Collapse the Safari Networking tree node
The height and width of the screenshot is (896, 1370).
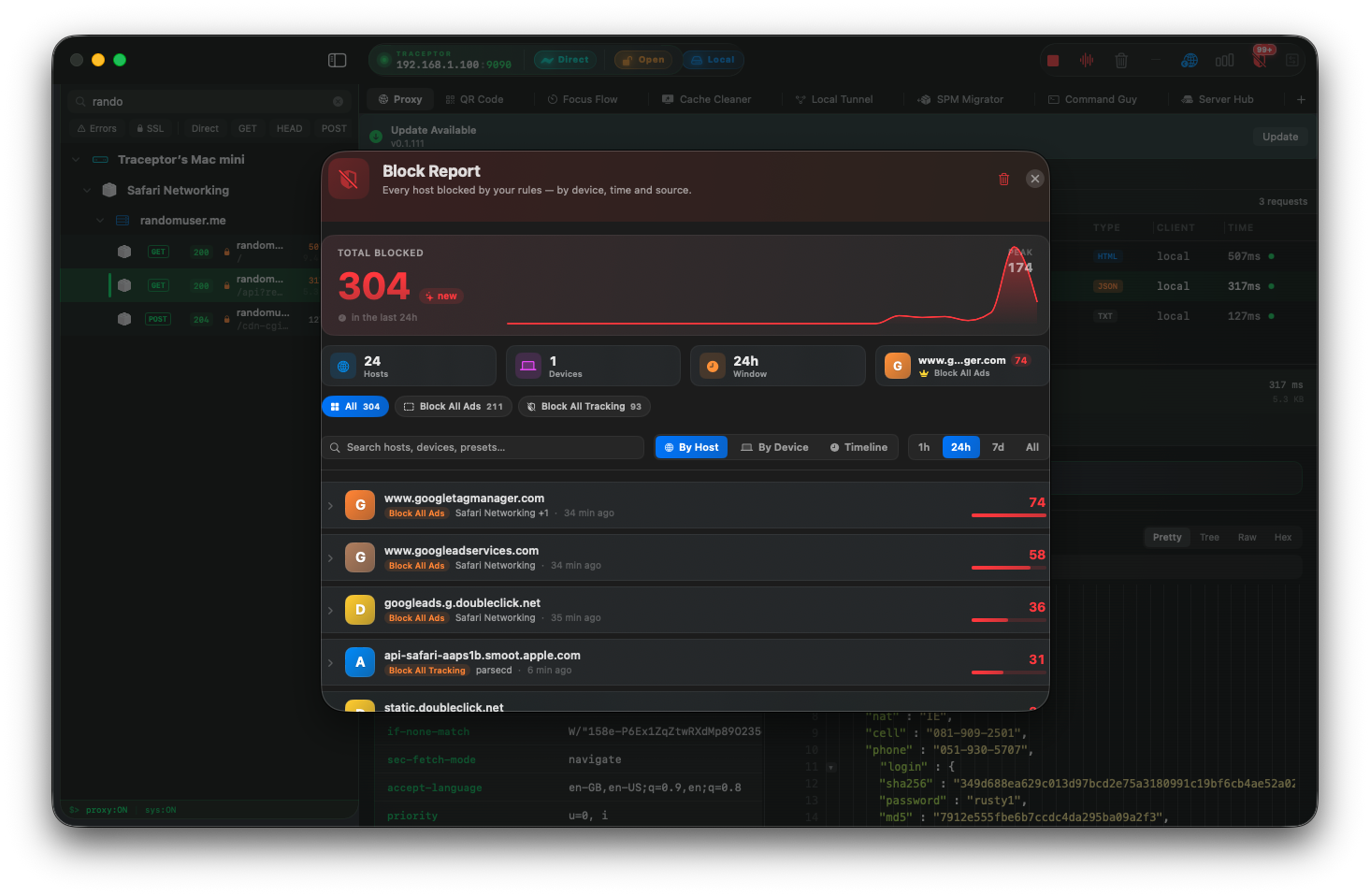point(87,190)
